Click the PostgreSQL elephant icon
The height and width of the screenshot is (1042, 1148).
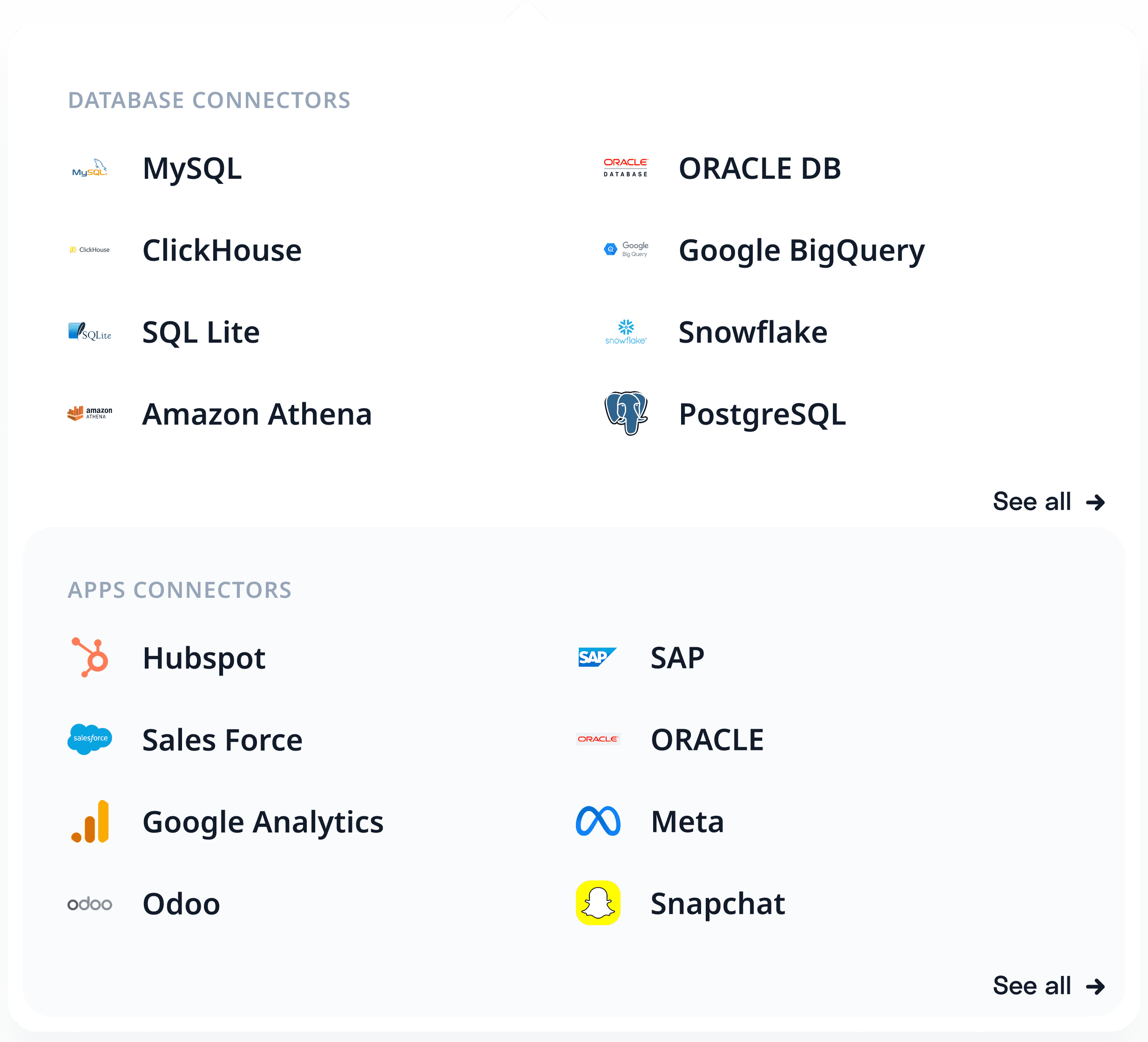tap(625, 413)
